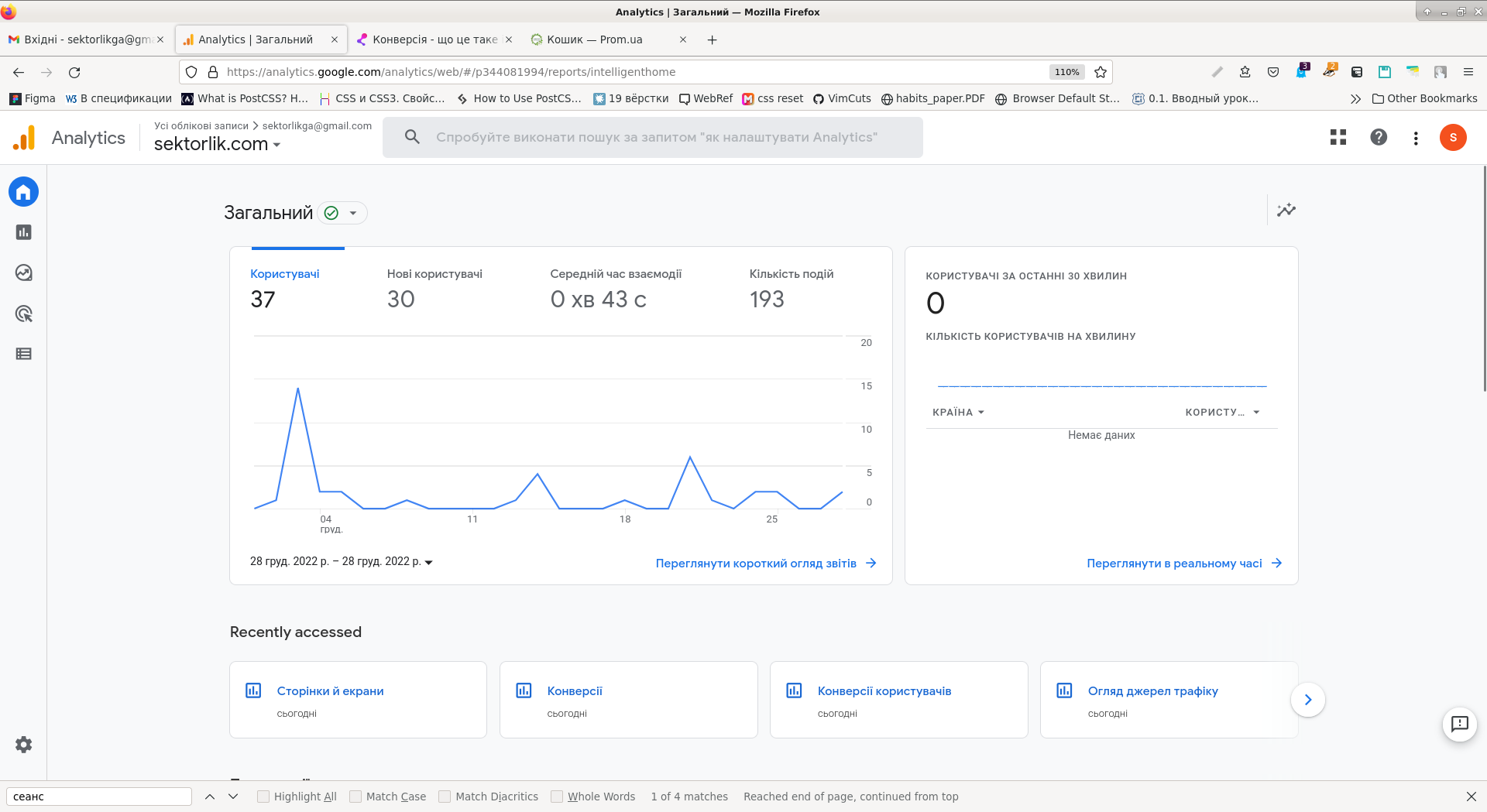1487x812 pixels.
Task: Switch to the Кошик — Prom.ua tab
Action: click(x=595, y=39)
